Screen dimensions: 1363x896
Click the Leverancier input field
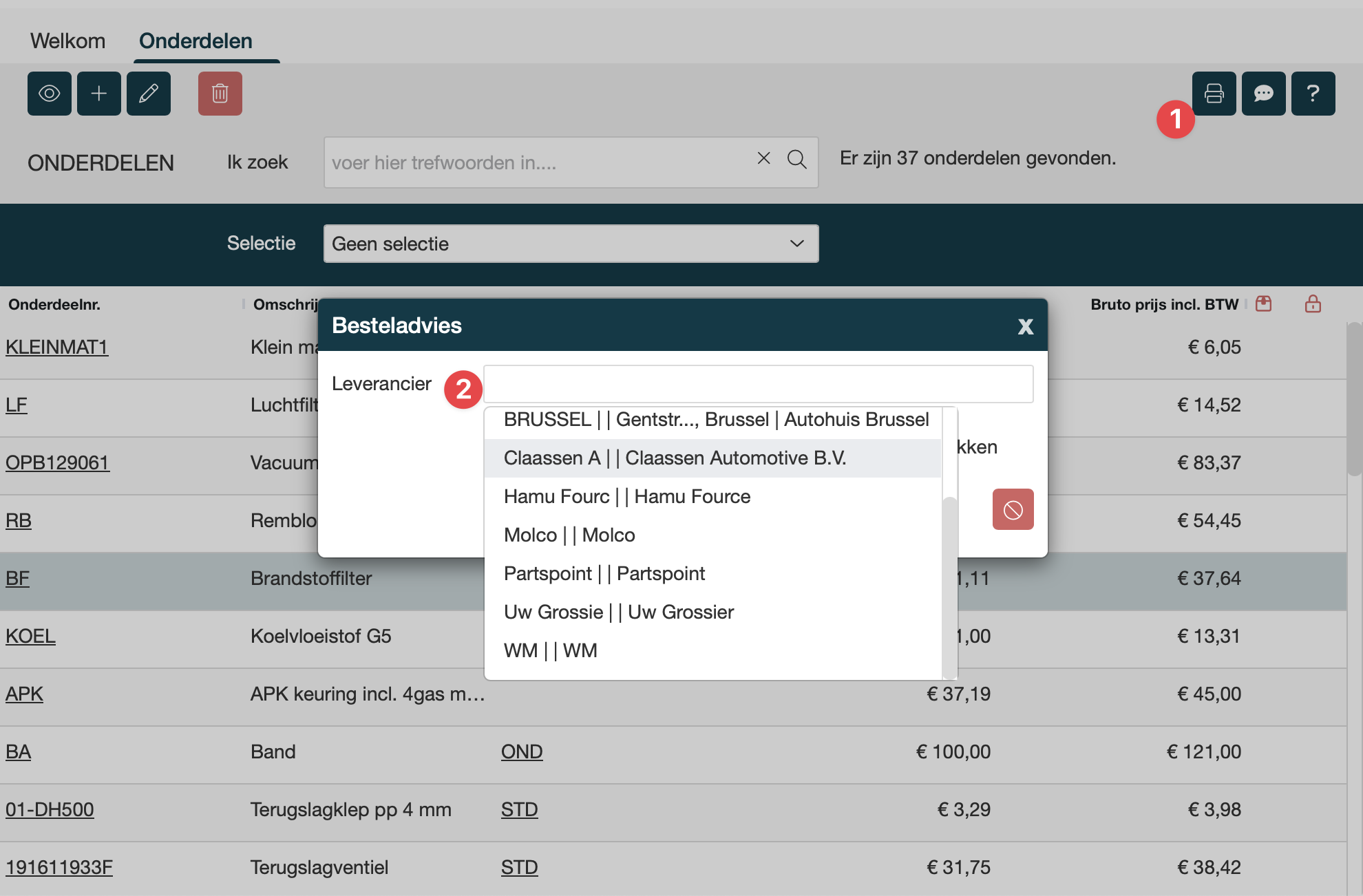(758, 384)
